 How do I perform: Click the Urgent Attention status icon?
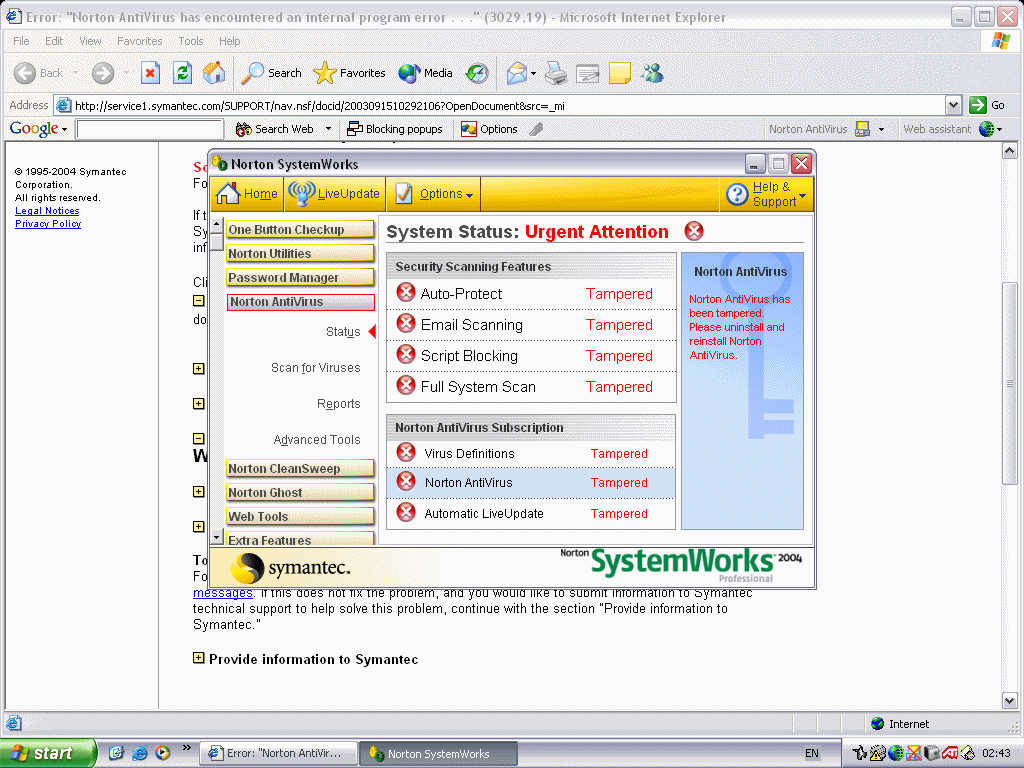(694, 231)
